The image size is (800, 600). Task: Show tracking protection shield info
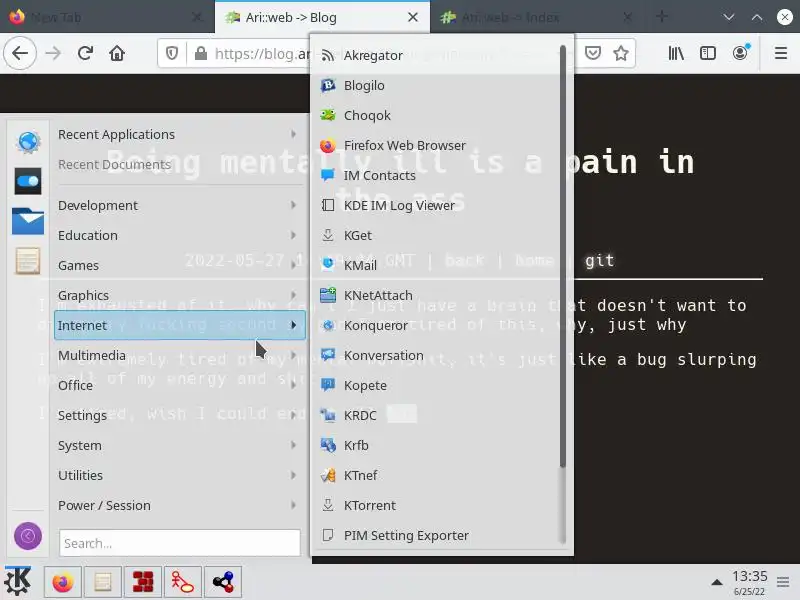coord(172,53)
